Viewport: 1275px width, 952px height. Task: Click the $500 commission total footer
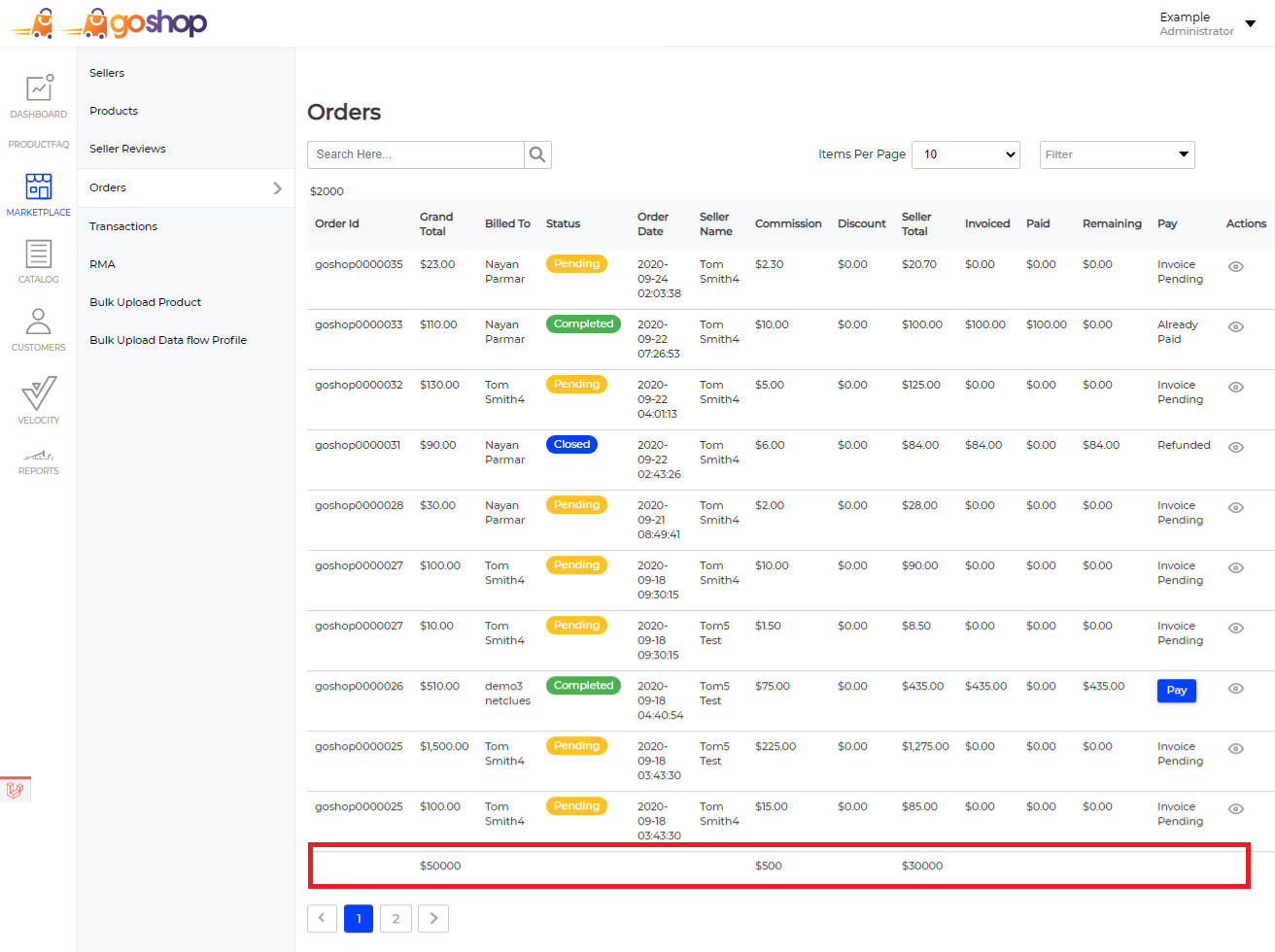[769, 866]
